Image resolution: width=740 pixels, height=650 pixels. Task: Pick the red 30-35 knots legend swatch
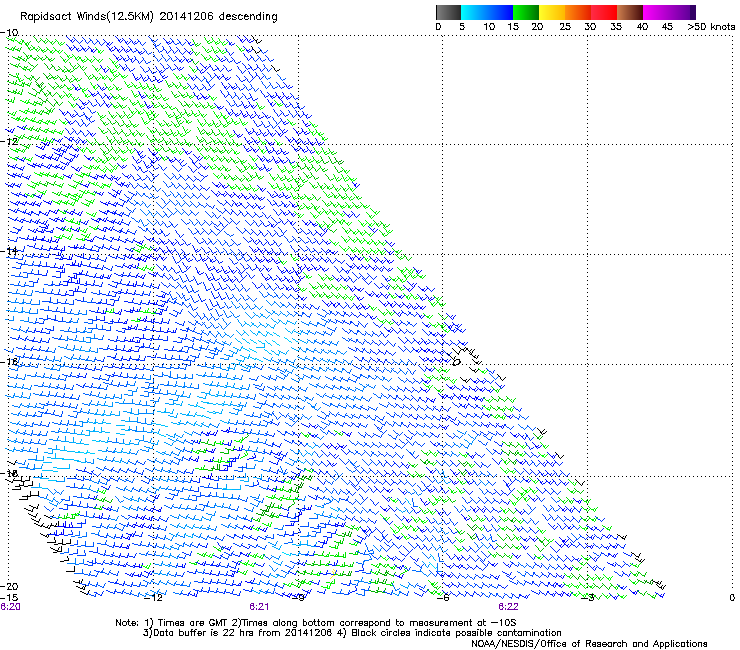[604, 12]
